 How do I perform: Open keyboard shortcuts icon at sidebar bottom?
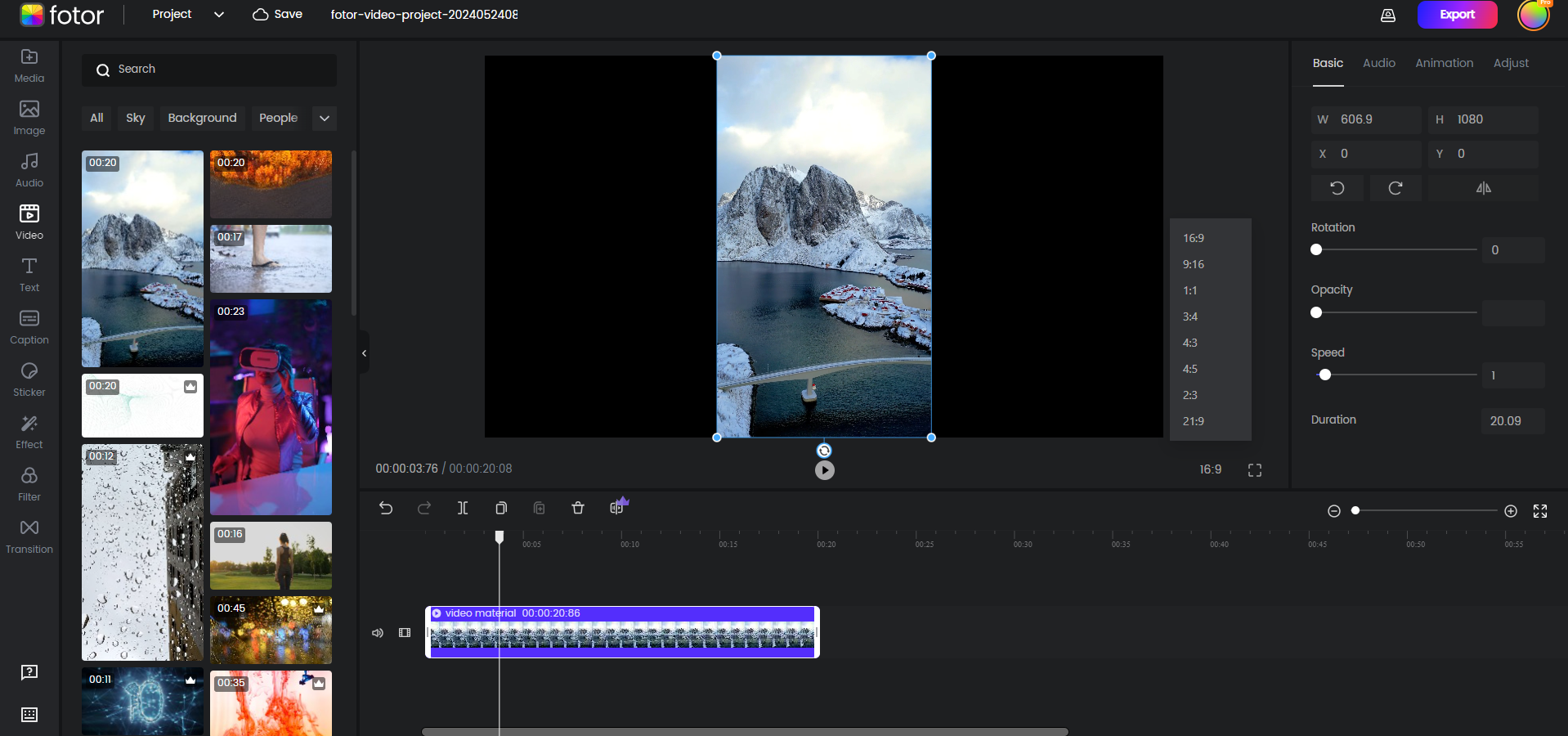(x=29, y=715)
